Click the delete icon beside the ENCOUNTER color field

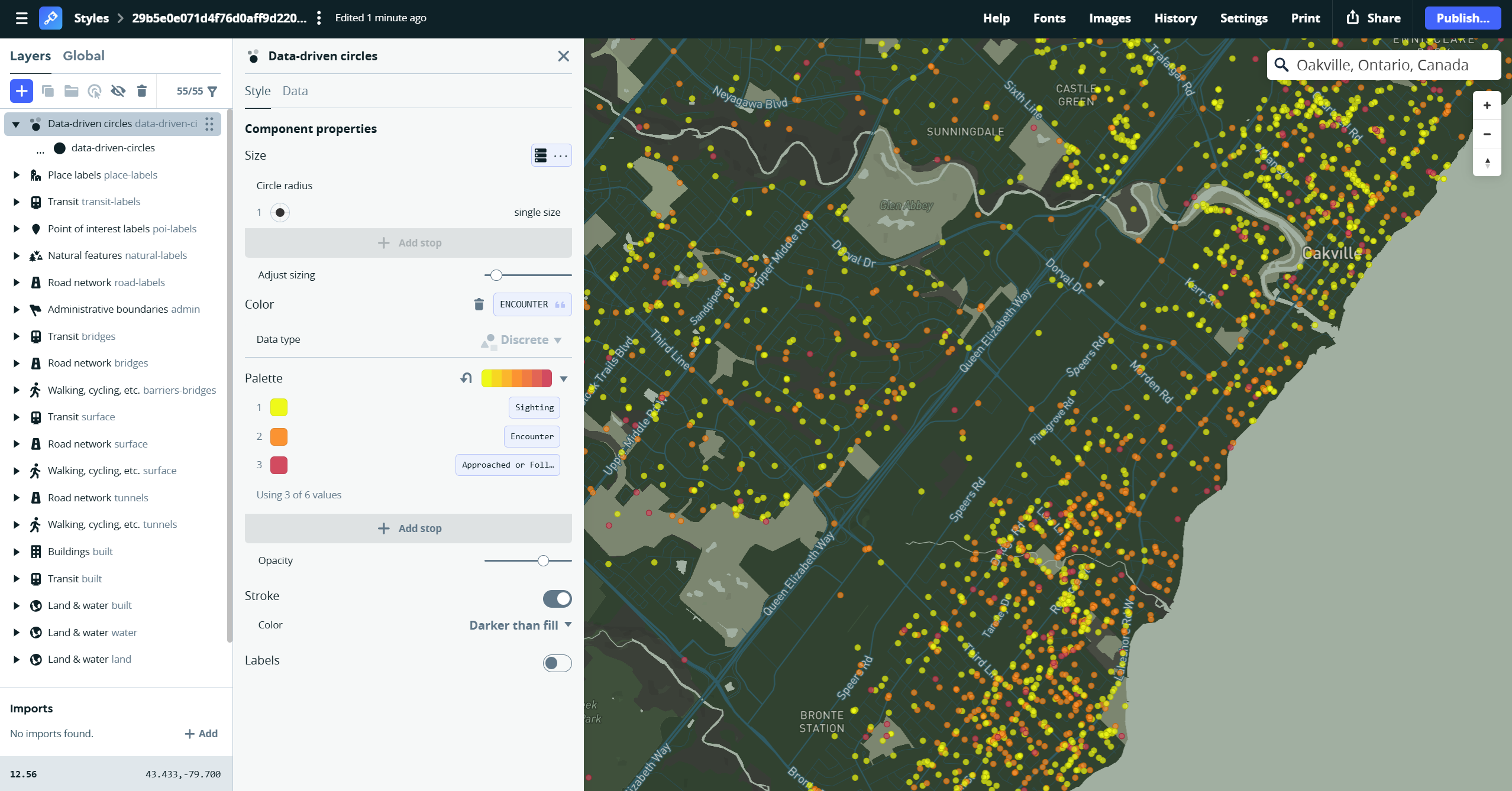479,304
